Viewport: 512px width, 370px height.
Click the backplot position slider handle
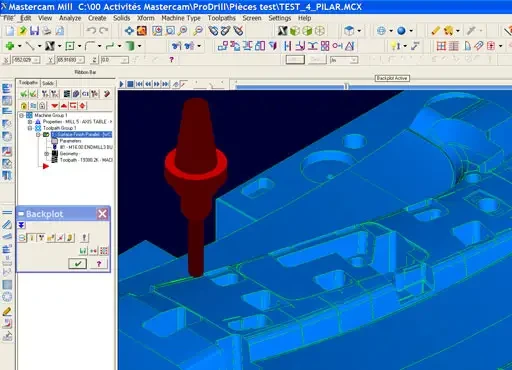(346, 87)
